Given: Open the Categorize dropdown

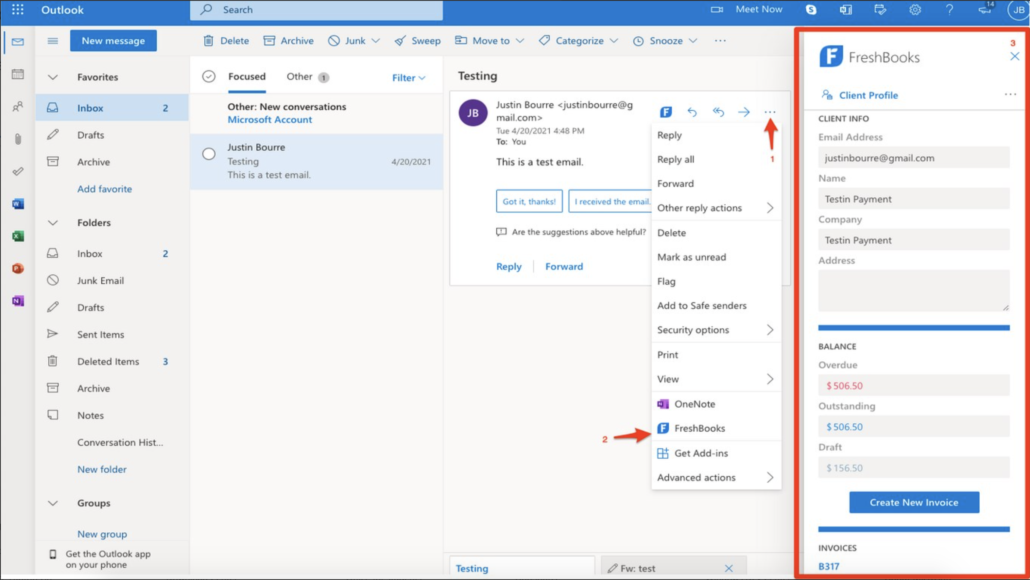Looking at the screenshot, I should click(578, 41).
